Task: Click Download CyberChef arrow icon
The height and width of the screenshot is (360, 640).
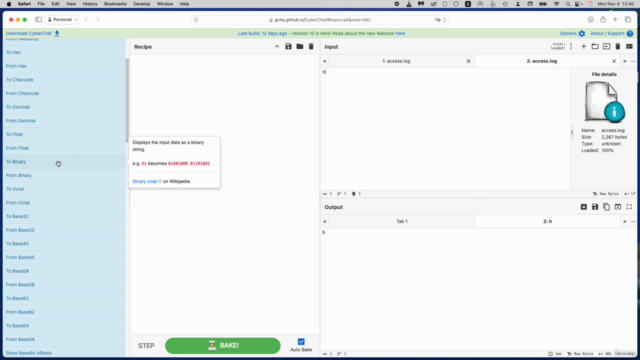Action: point(57,33)
